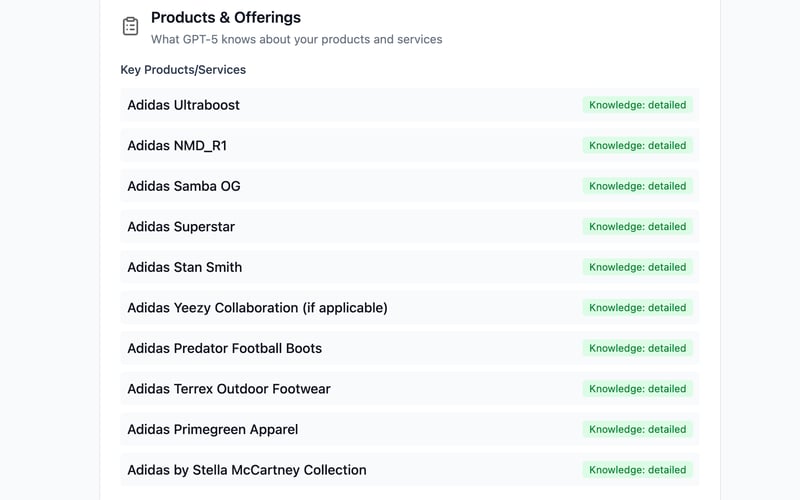Click Adidas Predator Football Boots entry

[225, 348]
